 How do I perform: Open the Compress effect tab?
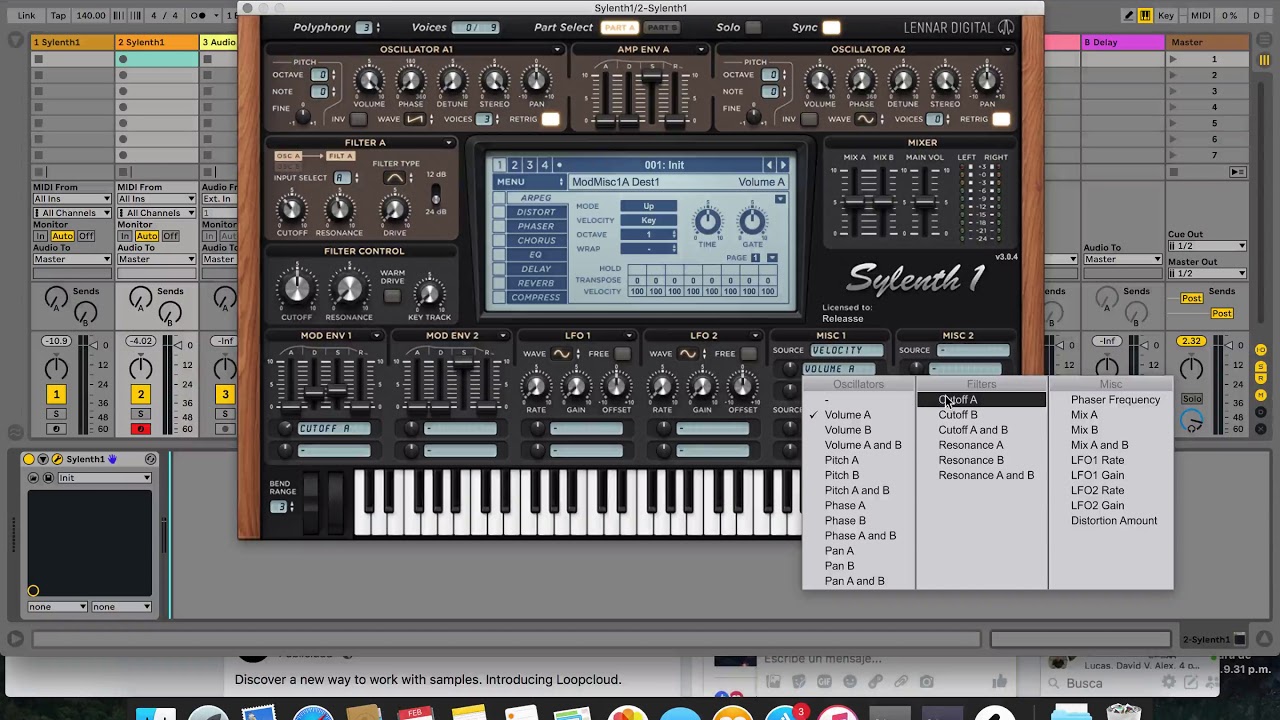click(536, 297)
